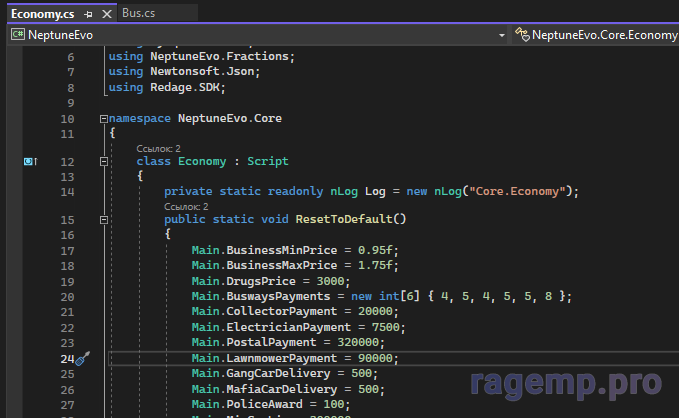Click the pin icon on Economy.cs tab
Viewport: 679px width, 418px height.
(89, 14)
